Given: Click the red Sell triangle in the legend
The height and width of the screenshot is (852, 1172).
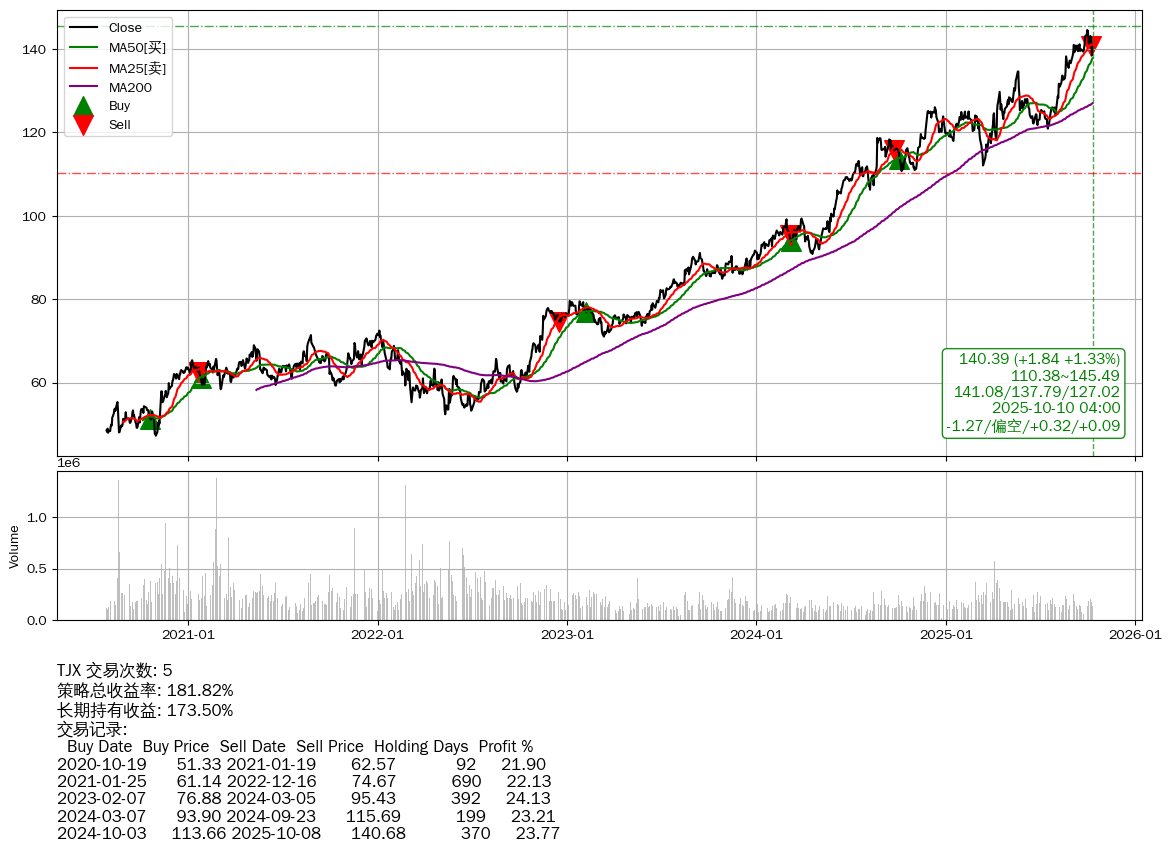Looking at the screenshot, I should click(84, 125).
